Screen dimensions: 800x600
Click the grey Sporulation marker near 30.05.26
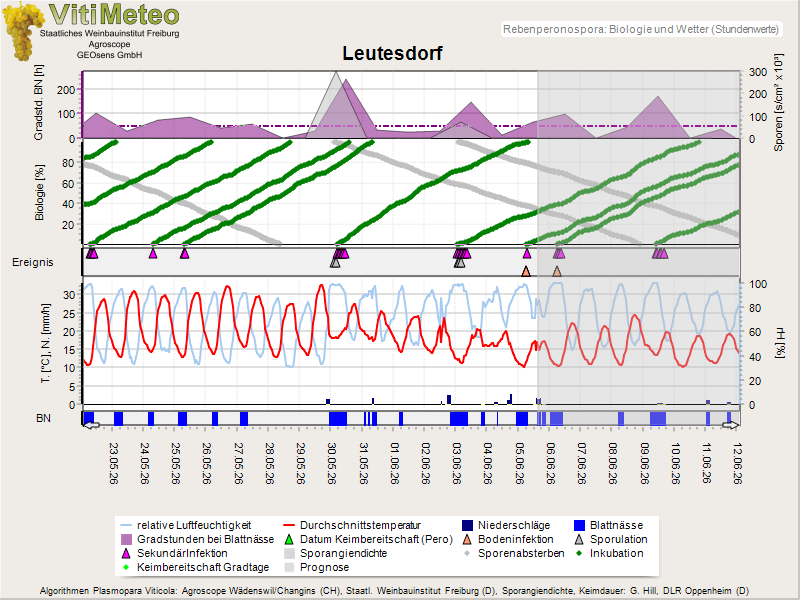pyautogui.click(x=335, y=263)
